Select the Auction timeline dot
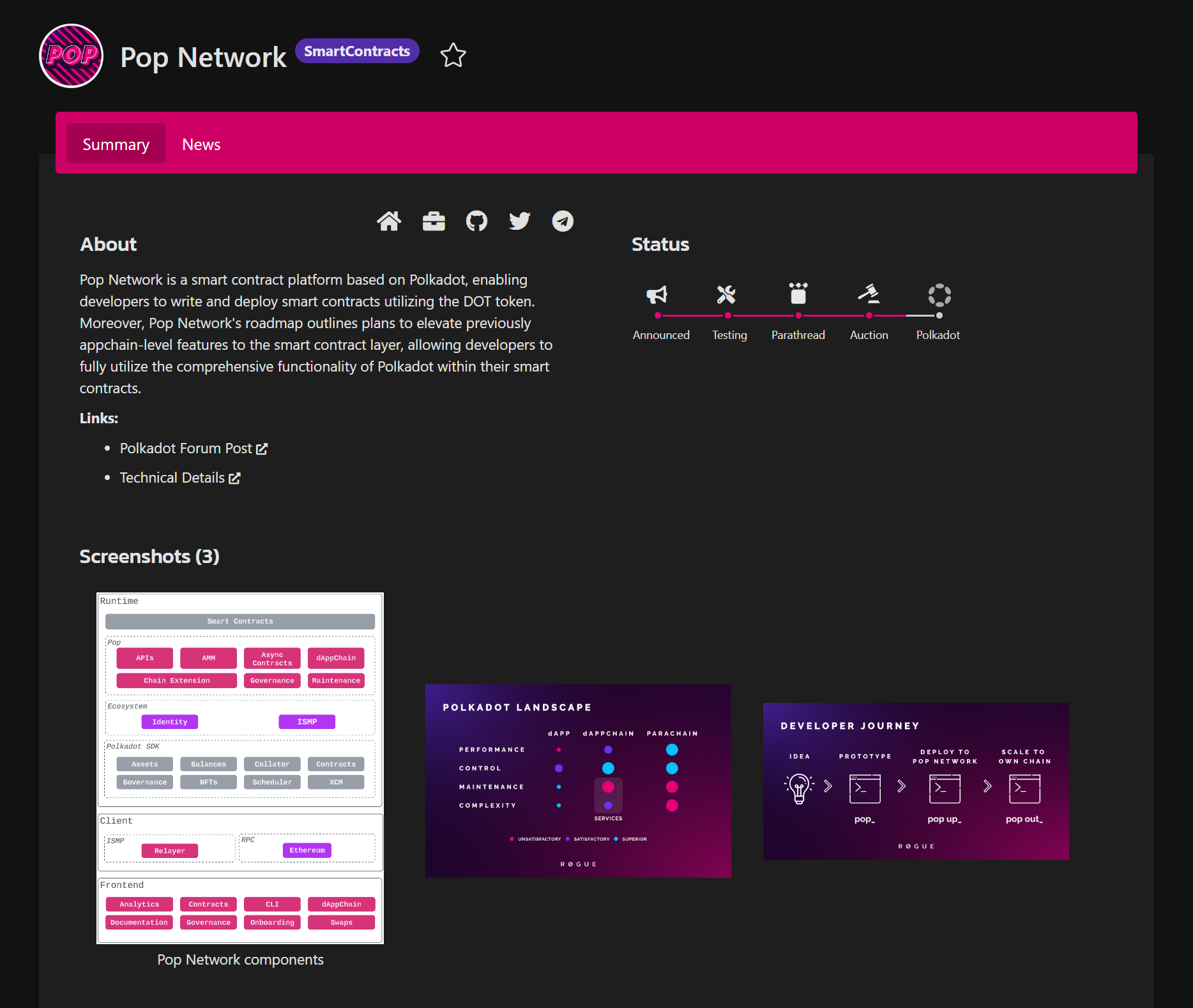The image size is (1193, 1008). [x=869, y=315]
